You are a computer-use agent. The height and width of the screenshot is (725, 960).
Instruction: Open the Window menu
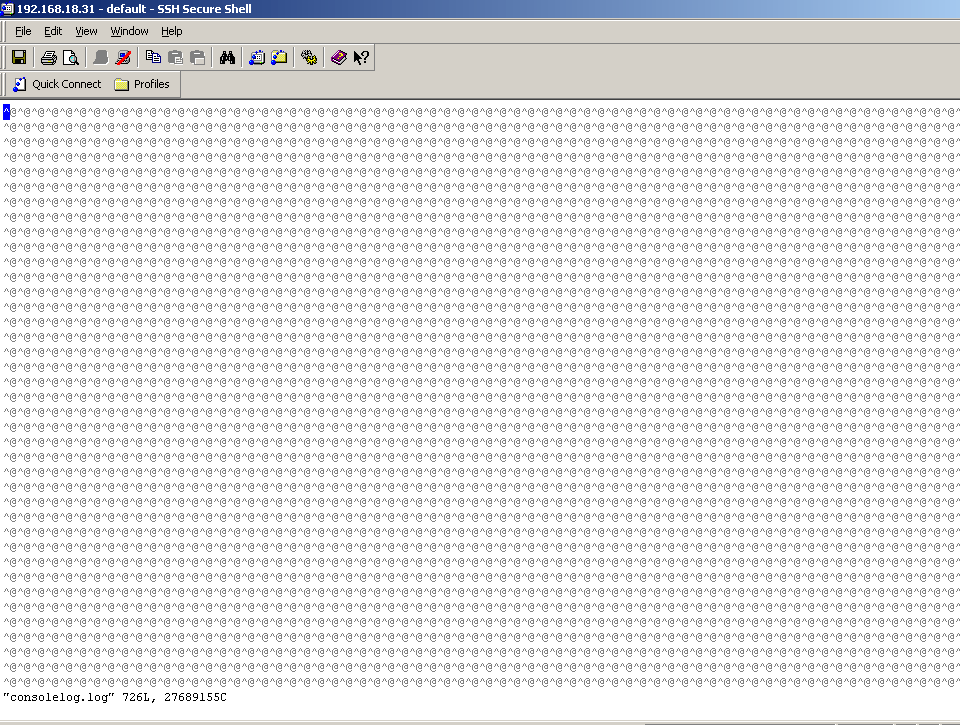[129, 31]
